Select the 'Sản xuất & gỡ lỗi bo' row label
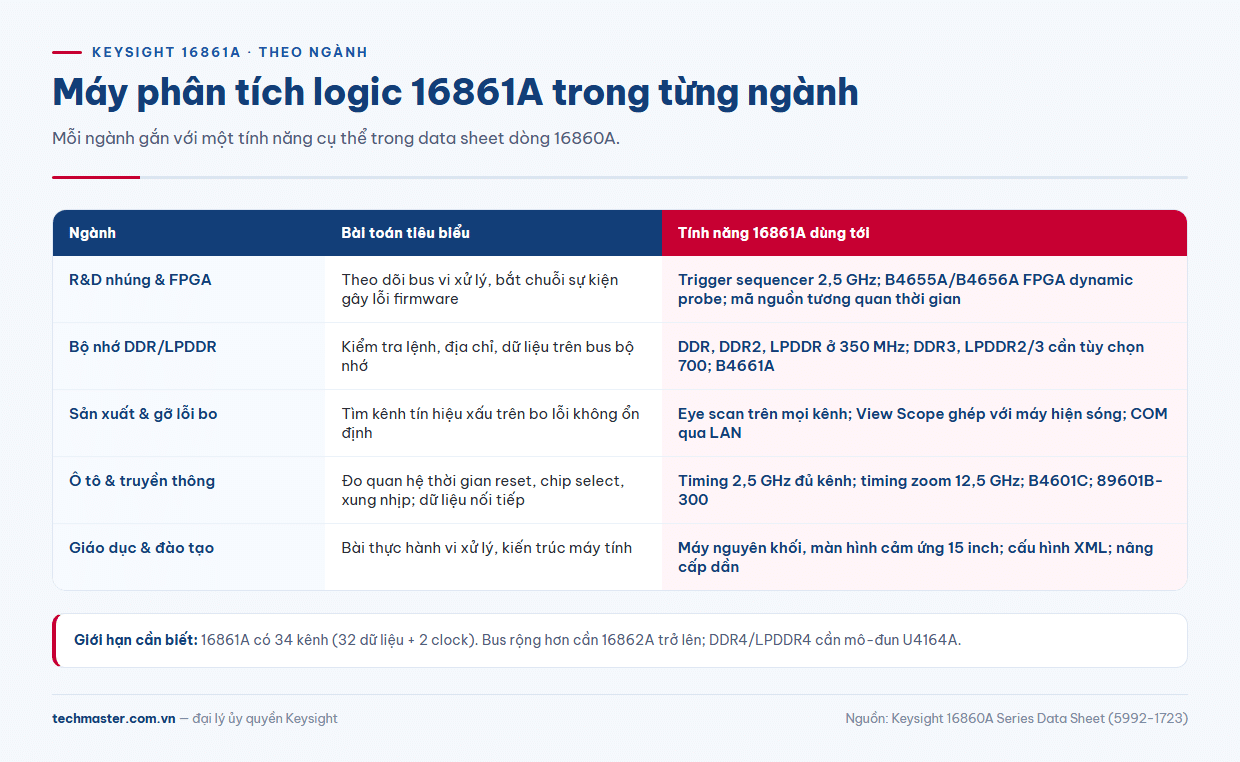 (x=143, y=414)
